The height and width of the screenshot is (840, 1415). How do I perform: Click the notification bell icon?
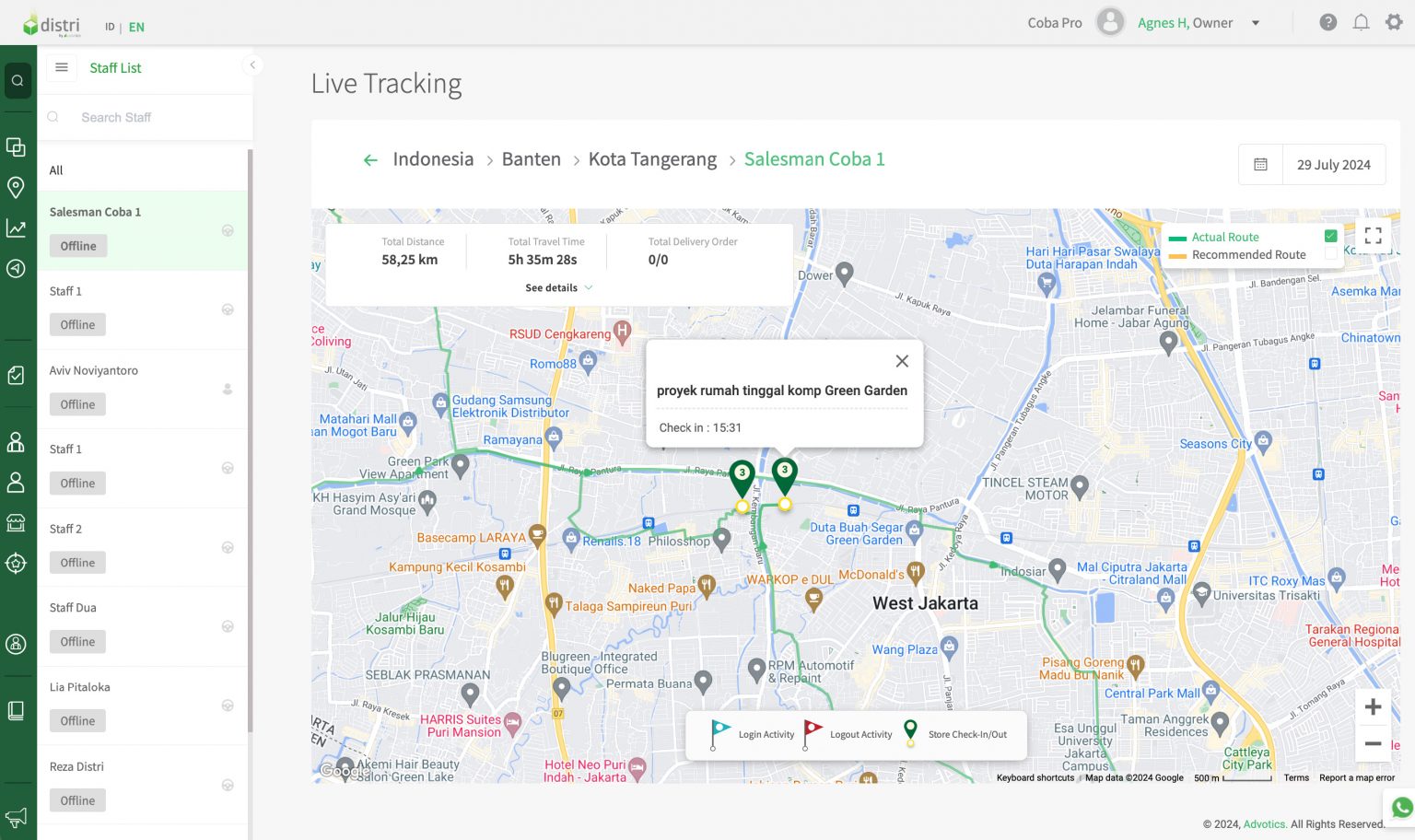(1361, 23)
